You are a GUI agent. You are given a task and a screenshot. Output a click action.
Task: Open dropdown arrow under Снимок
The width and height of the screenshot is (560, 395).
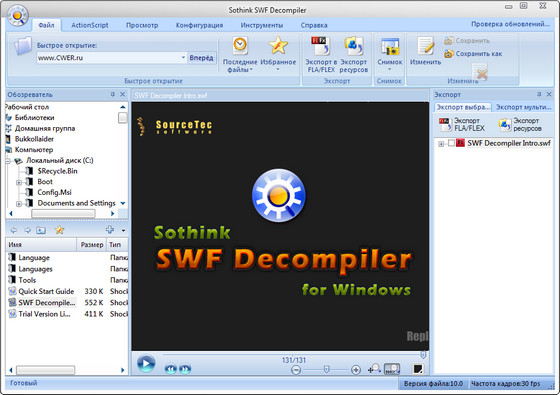(x=390, y=69)
